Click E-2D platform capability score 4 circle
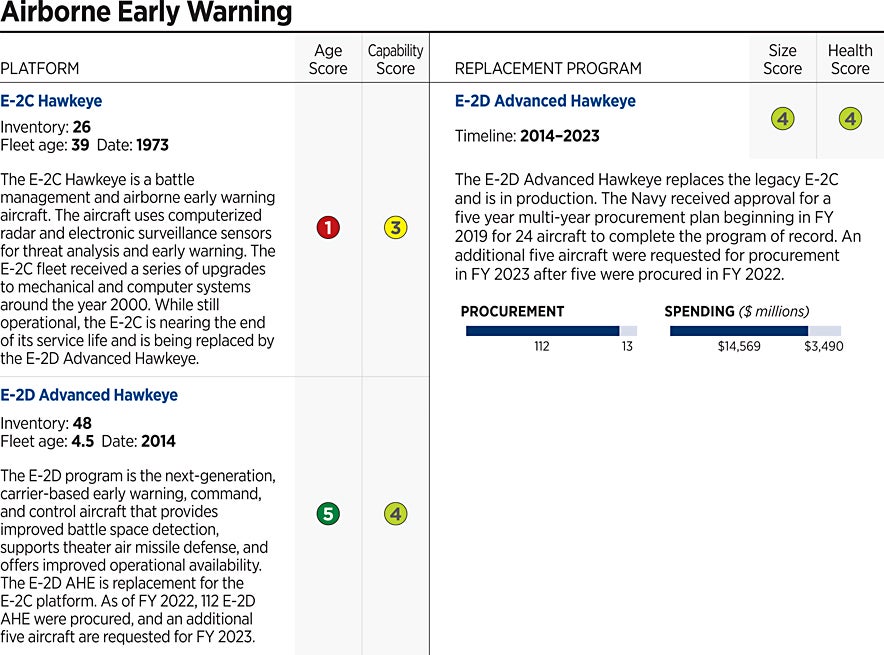The width and height of the screenshot is (884, 655). [395, 514]
